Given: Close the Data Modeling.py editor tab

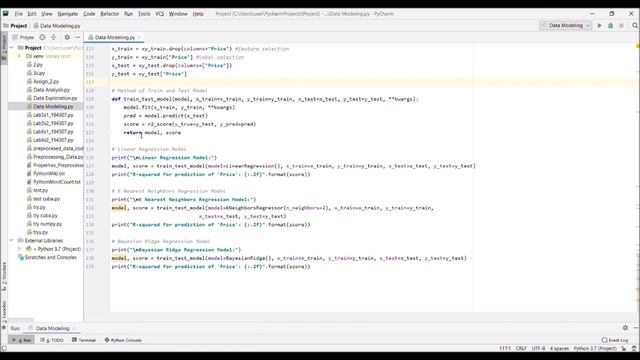Looking at the screenshot, I should point(140,38).
